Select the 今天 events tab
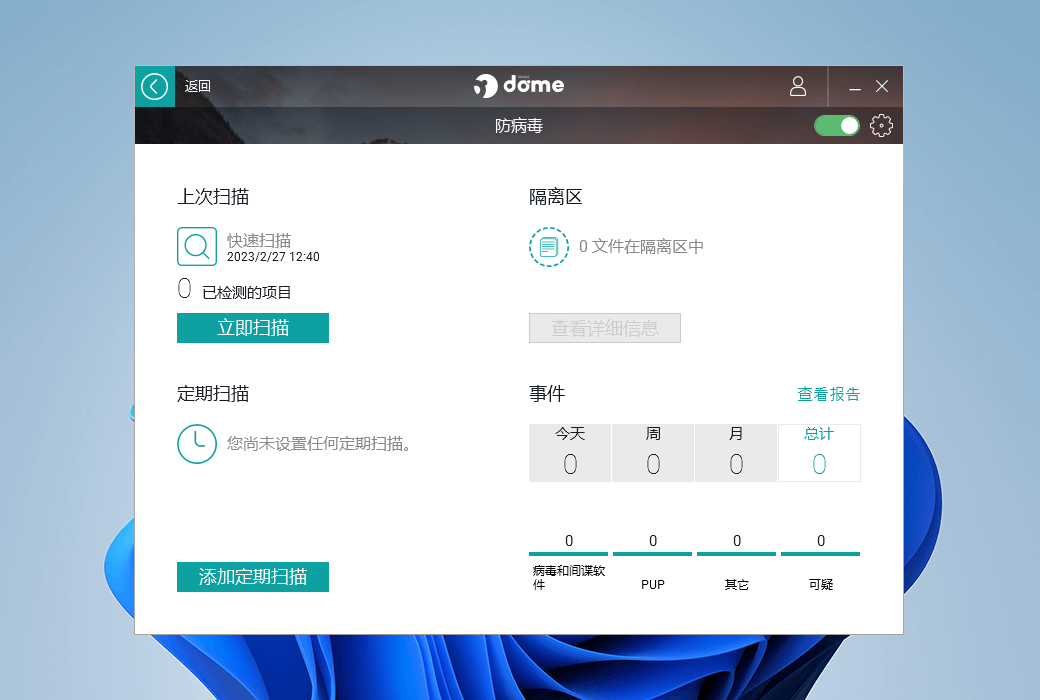Image resolution: width=1040 pixels, height=700 pixels. 570,453
